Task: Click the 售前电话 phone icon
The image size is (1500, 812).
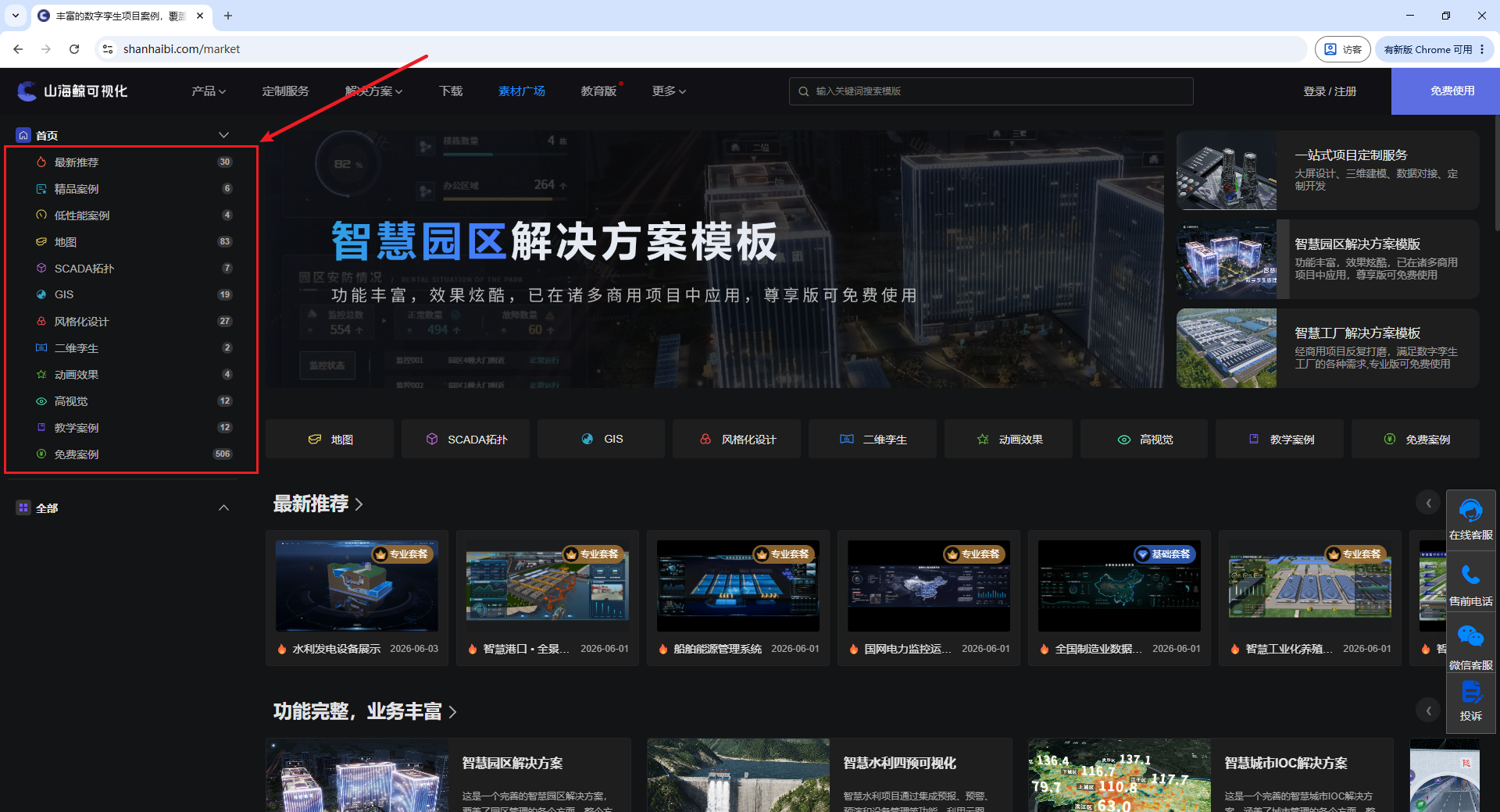Action: 1470,576
